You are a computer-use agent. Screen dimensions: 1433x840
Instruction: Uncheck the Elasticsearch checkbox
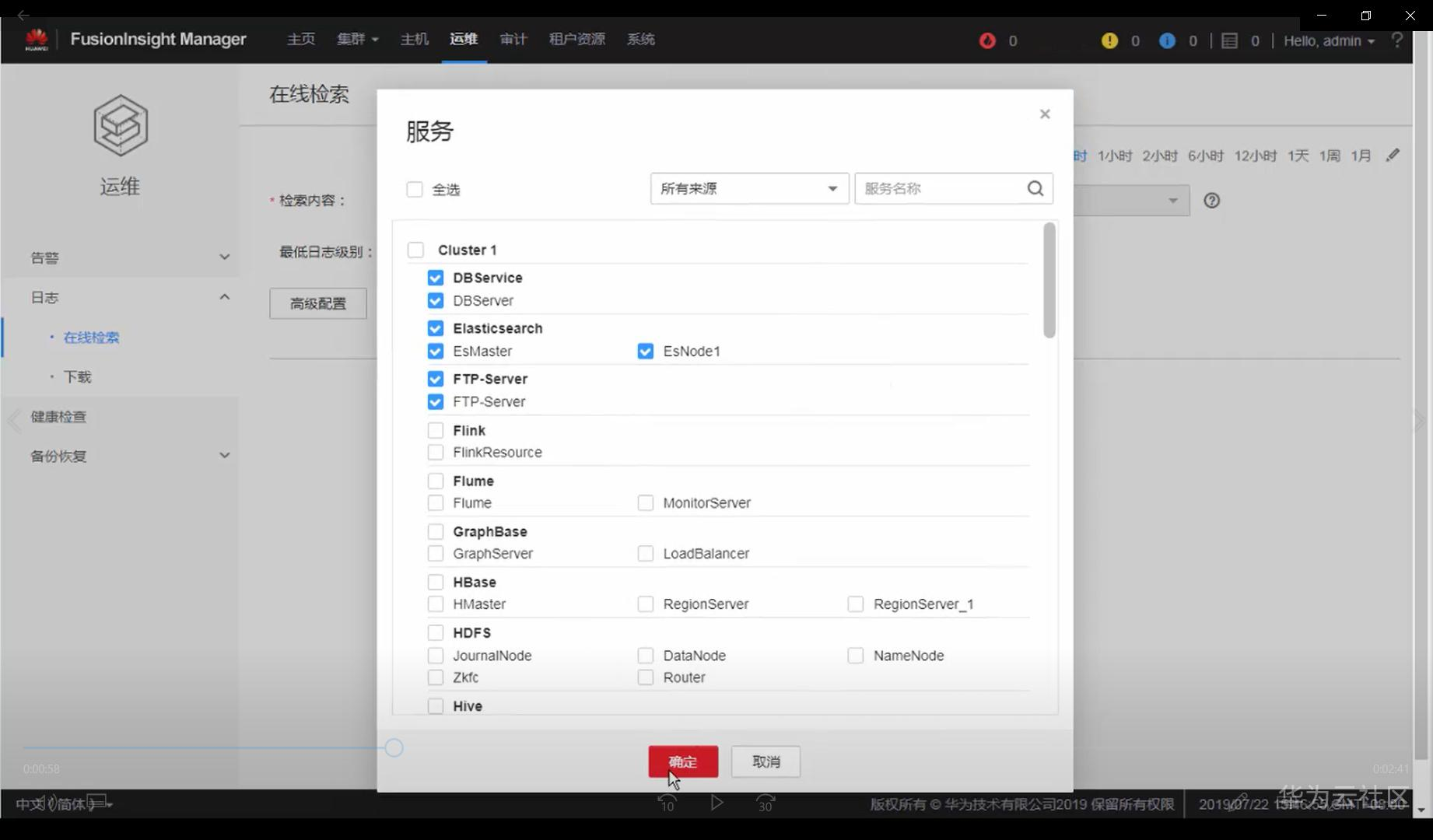point(436,328)
